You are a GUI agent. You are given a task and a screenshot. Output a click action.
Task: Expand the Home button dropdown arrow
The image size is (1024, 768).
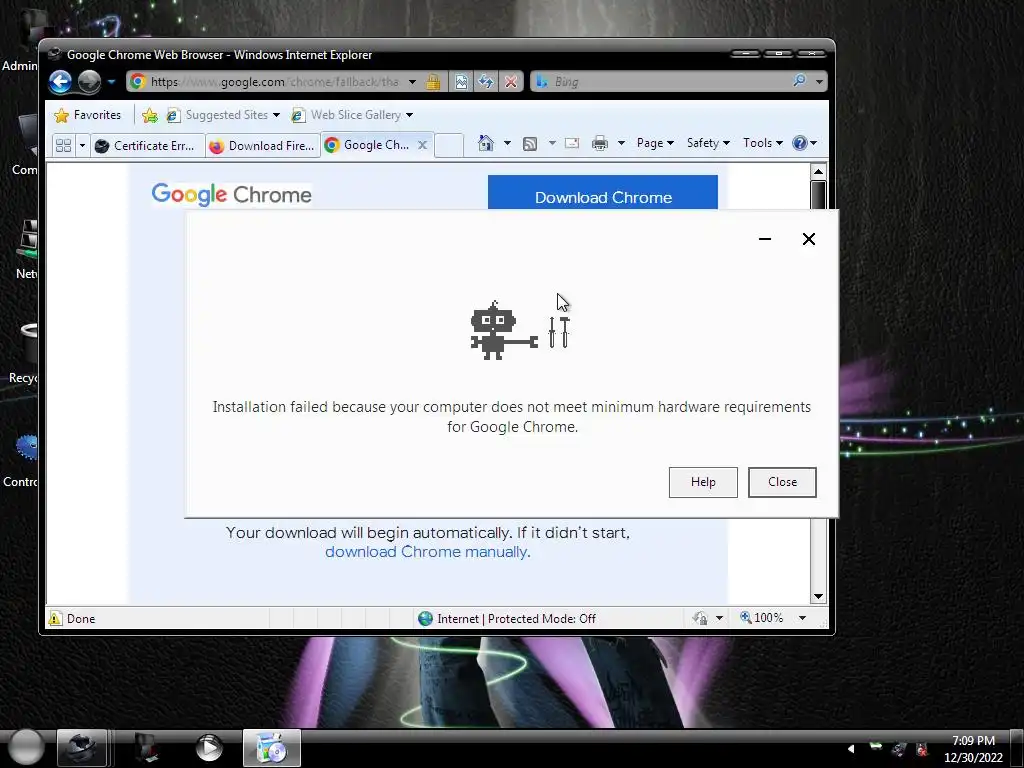[507, 143]
